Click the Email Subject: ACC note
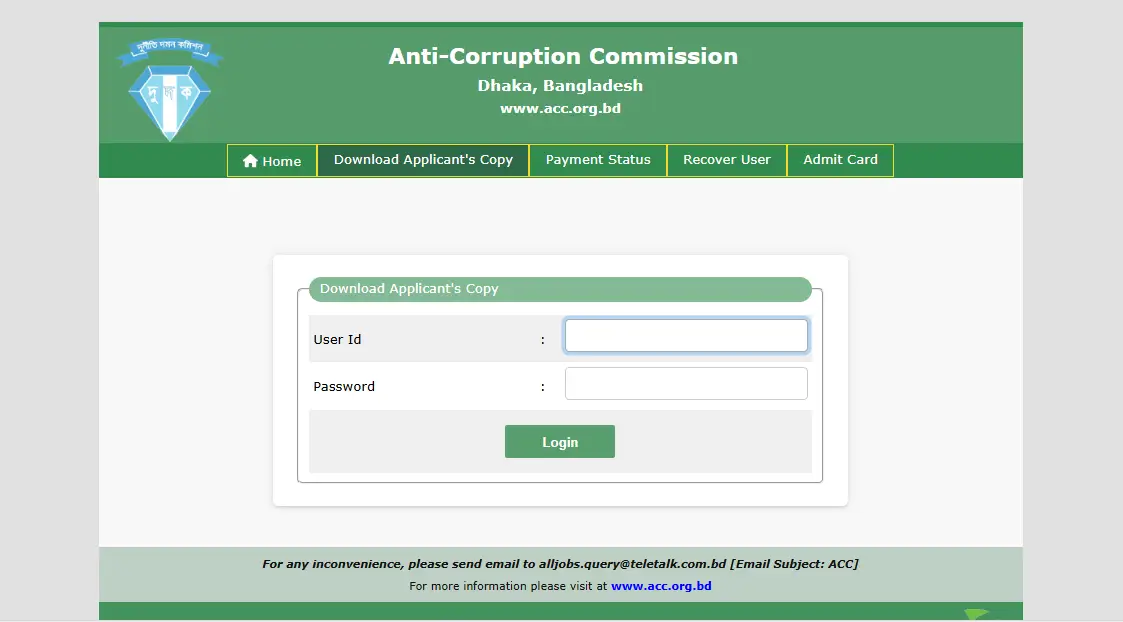The width and height of the screenshot is (1123, 622). 794,564
